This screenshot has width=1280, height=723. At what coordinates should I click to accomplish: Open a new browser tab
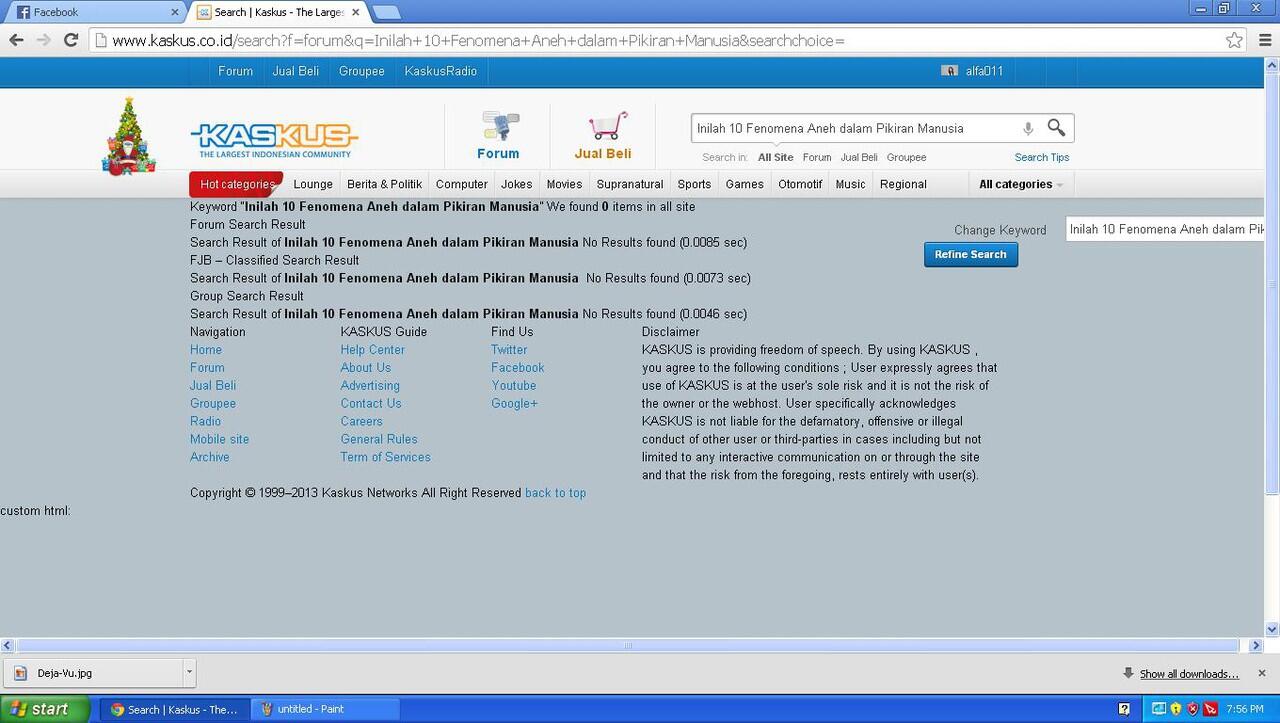386,12
